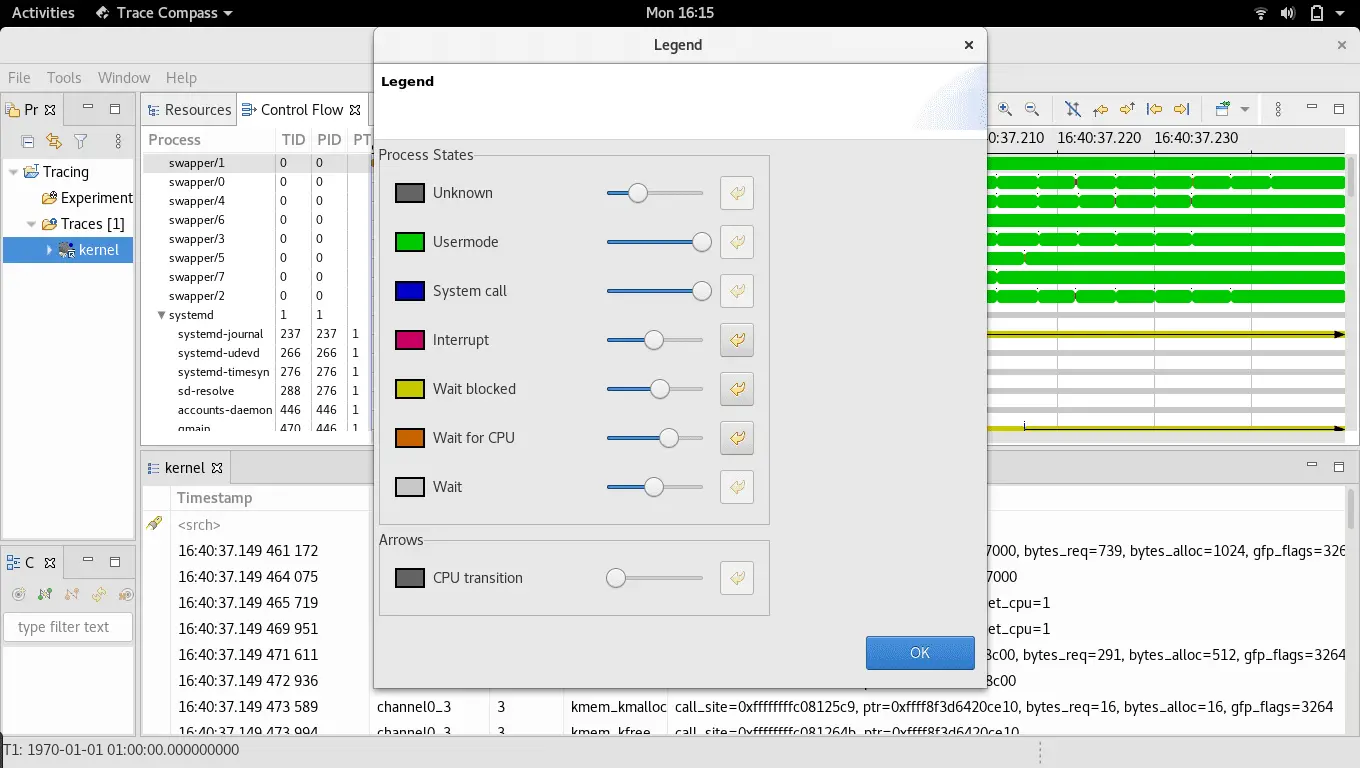Click the zoom out magnifier in Control Flow toolbar

1032,109
